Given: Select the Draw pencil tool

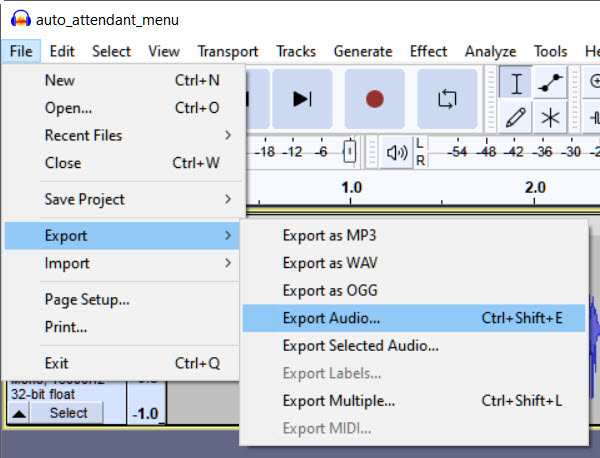Looking at the screenshot, I should click(x=516, y=117).
